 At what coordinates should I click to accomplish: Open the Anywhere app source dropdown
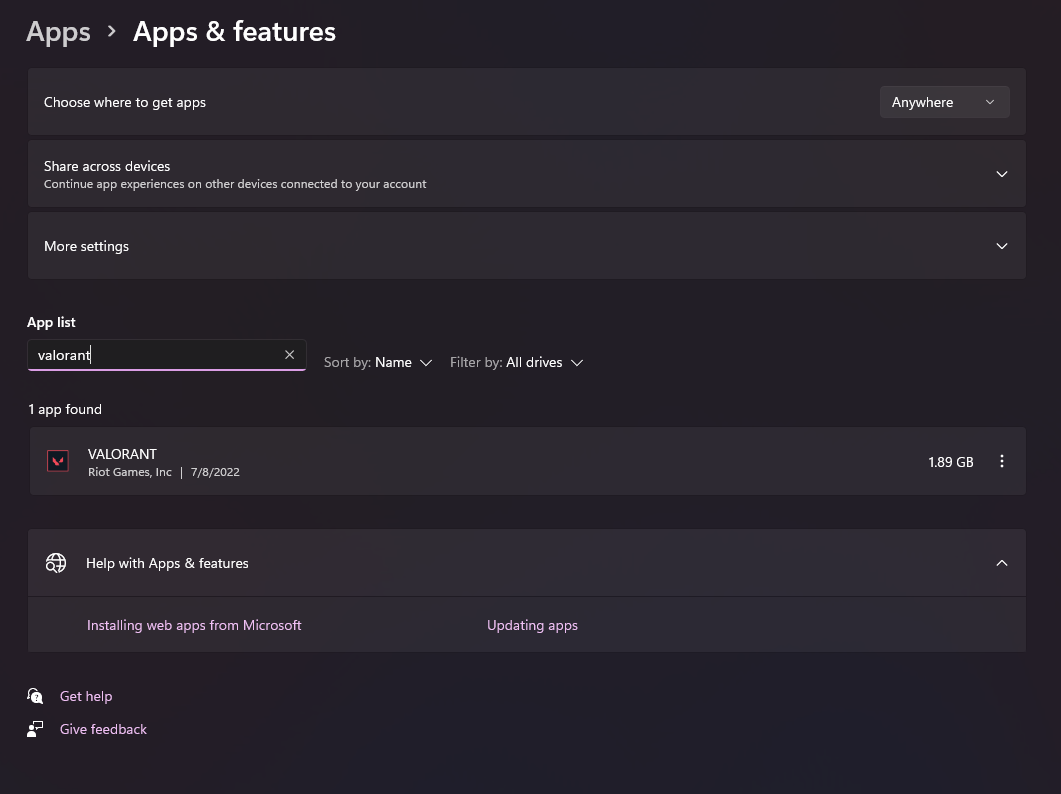click(x=944, y=102)
